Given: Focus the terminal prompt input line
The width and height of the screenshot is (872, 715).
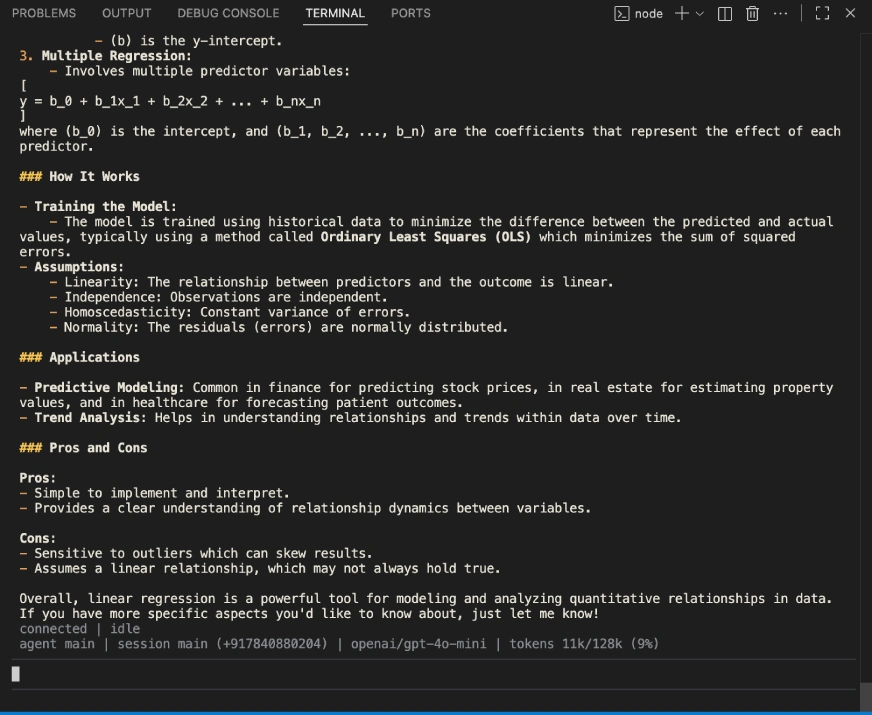Looking at the screenshot, I should pyautogui.click(x=400, y=674).
